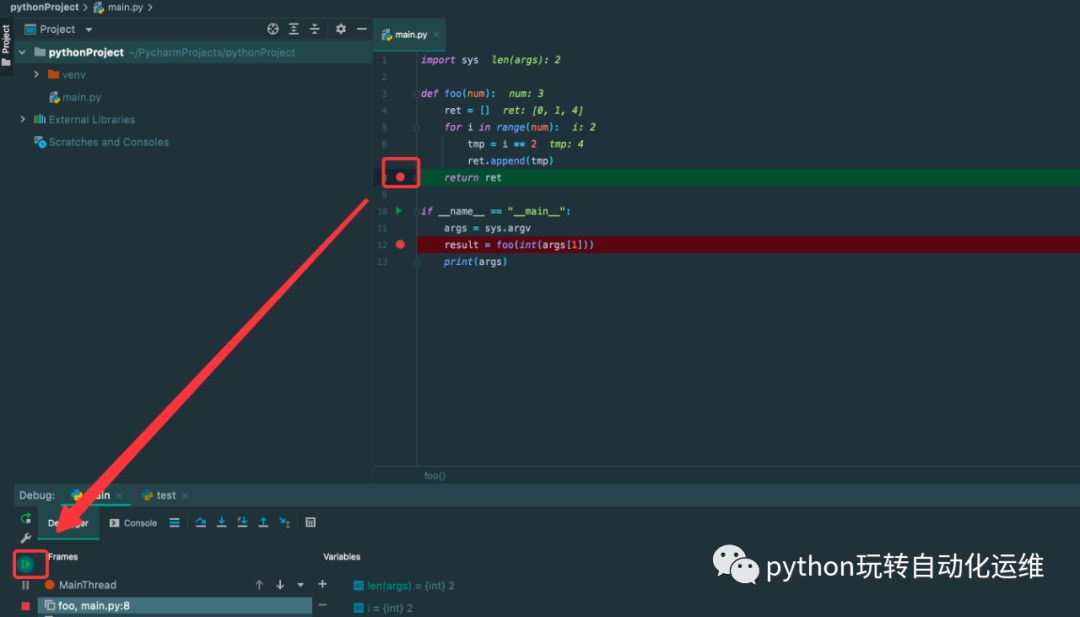Open the Evaluate Expression calculator icon
Viewport: 1080px width, 617px height.
(311, 523)
